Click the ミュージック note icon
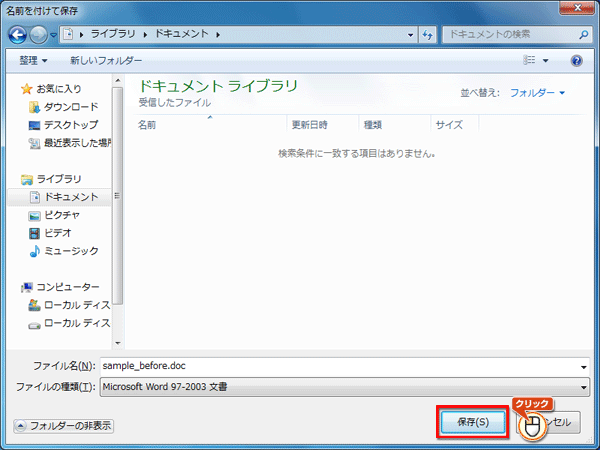 click(x=34, y=251)
